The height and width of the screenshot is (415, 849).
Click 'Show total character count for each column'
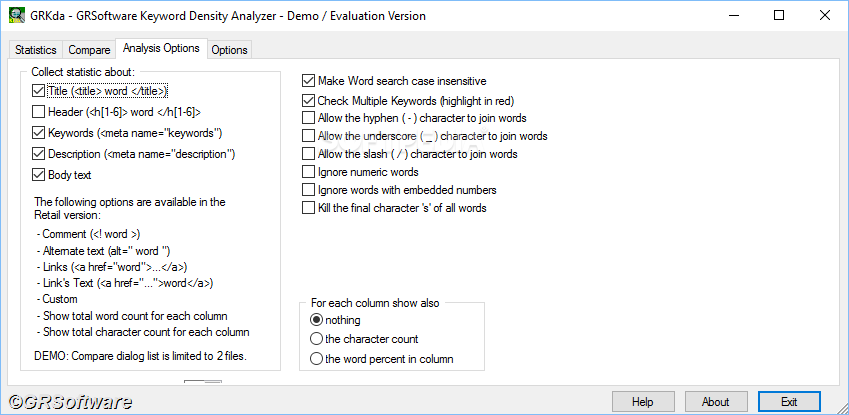143,332
